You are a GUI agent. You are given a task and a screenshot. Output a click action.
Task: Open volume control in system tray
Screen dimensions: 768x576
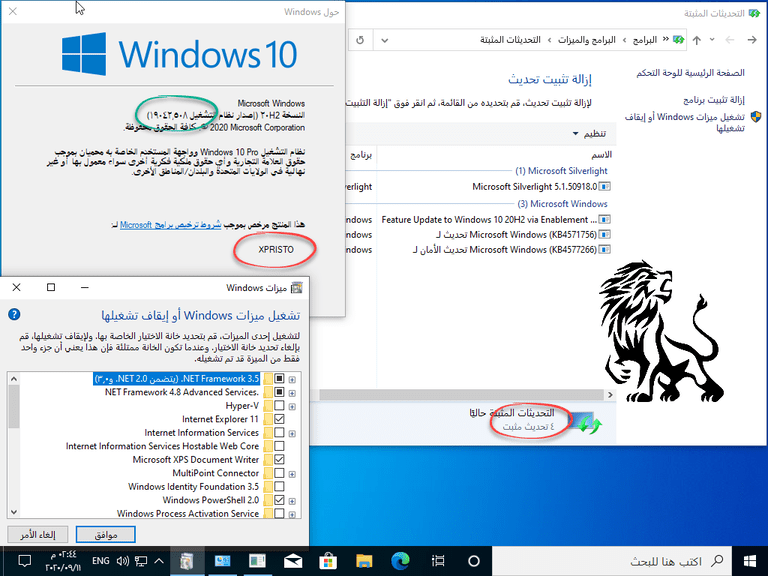(x=122, y=561)
